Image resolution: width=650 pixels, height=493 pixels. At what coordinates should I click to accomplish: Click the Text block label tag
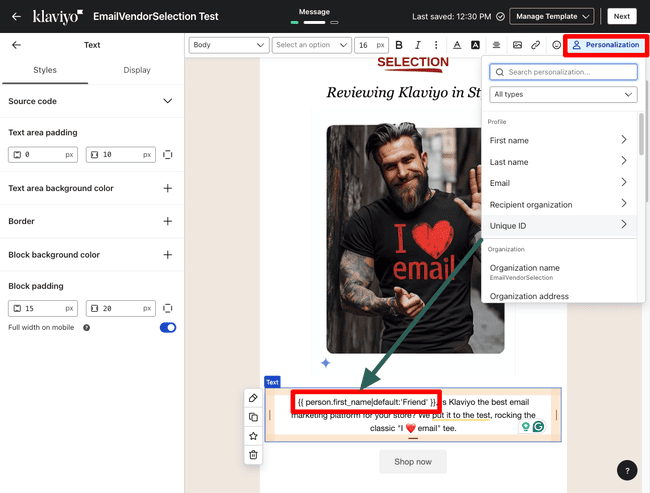pyautogui.click(x=272, y=382)
